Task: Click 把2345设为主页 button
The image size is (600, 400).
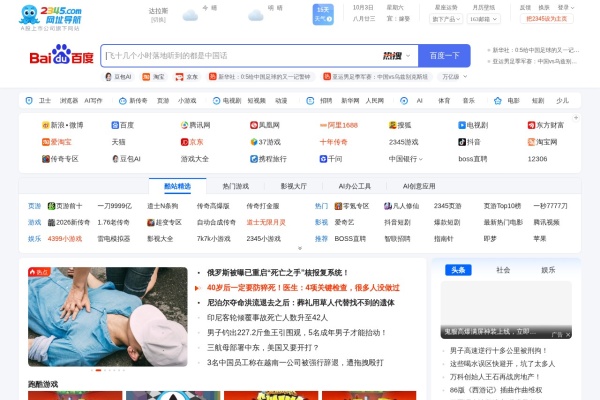Action: click(546, 19)
